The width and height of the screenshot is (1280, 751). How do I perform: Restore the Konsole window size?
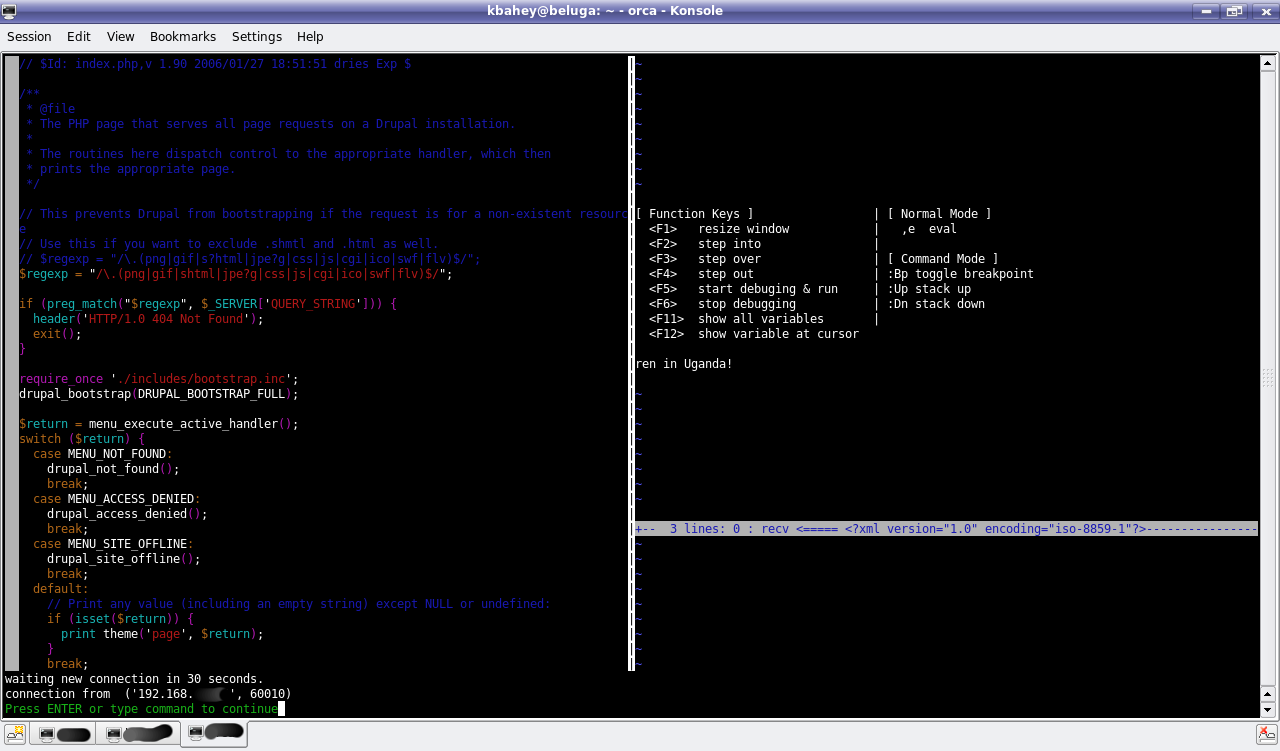click(x=1235, y=11)
